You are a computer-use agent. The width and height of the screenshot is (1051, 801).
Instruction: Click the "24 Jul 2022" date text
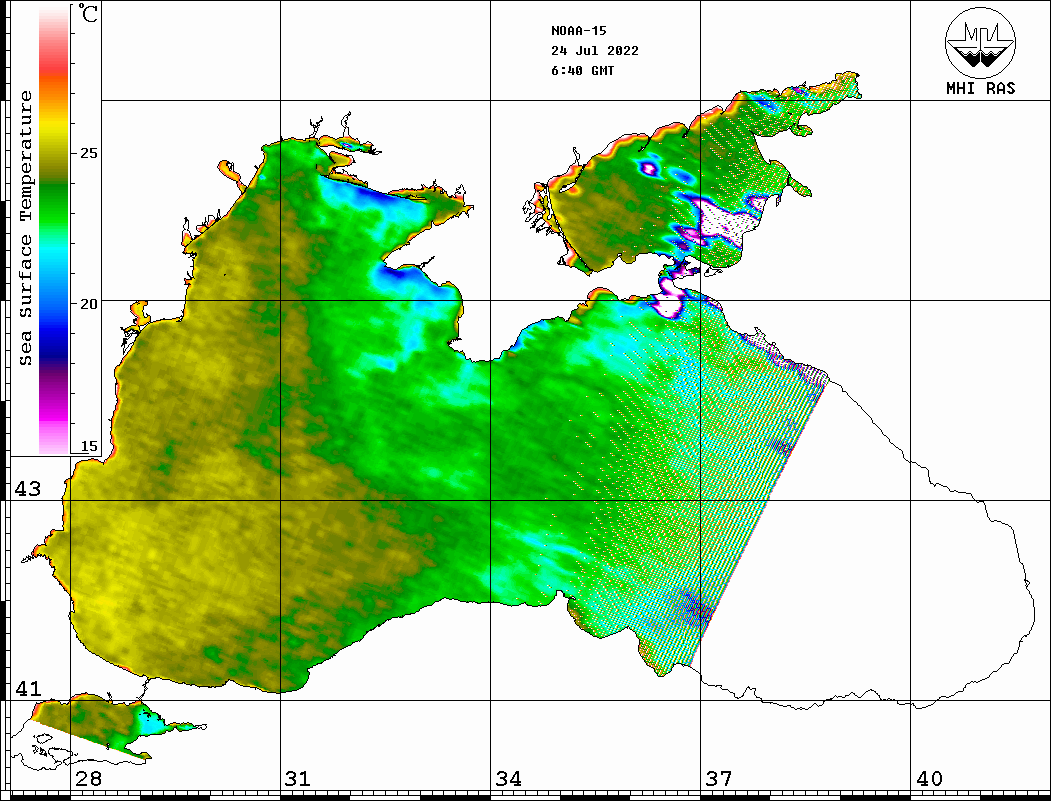point(595,51)
